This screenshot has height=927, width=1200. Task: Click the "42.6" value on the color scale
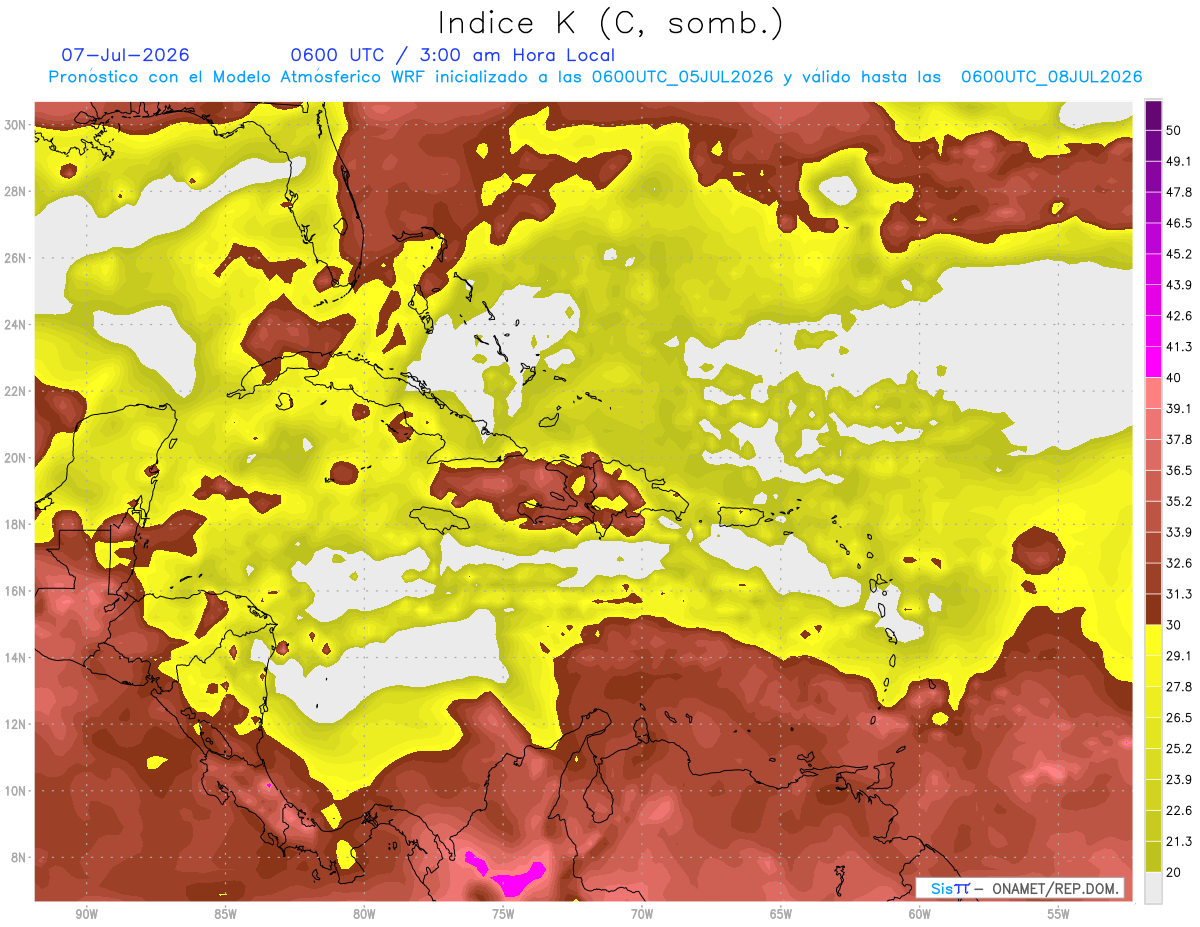1179,316
